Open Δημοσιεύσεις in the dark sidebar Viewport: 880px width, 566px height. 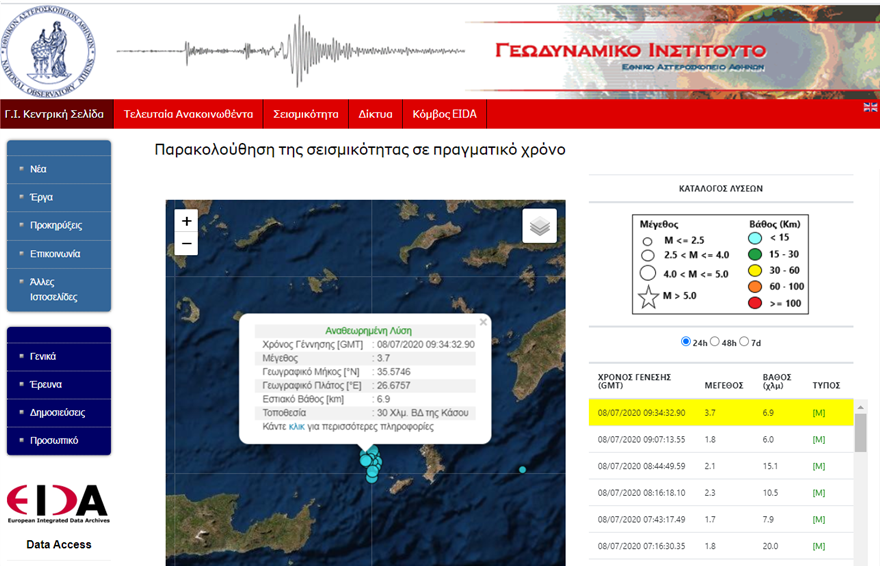[x=59, y=412]
